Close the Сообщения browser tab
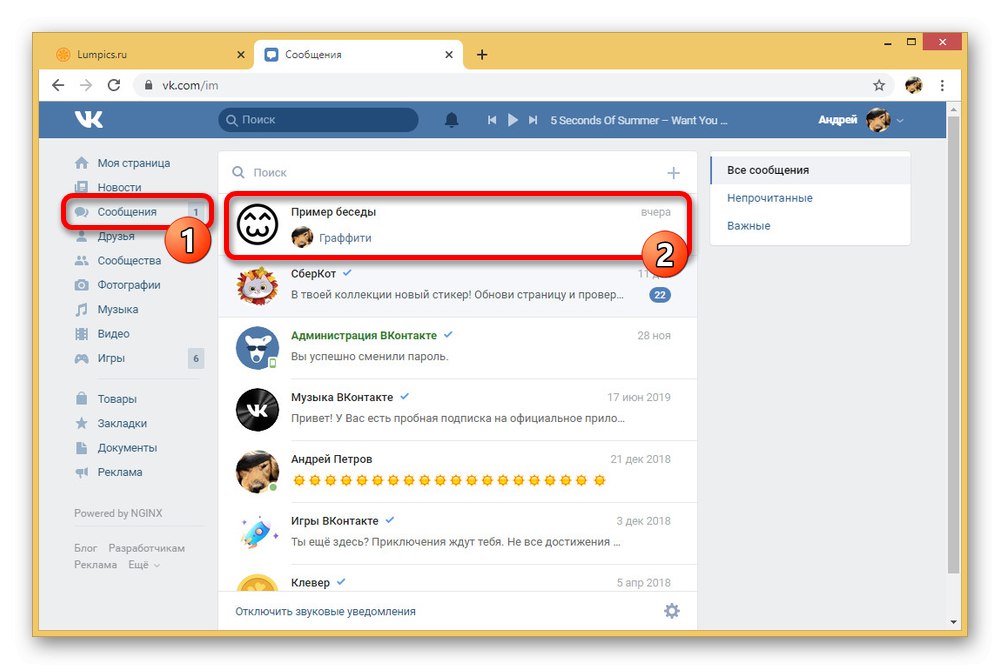This screenshot has width=1000, height=669. 449,55
